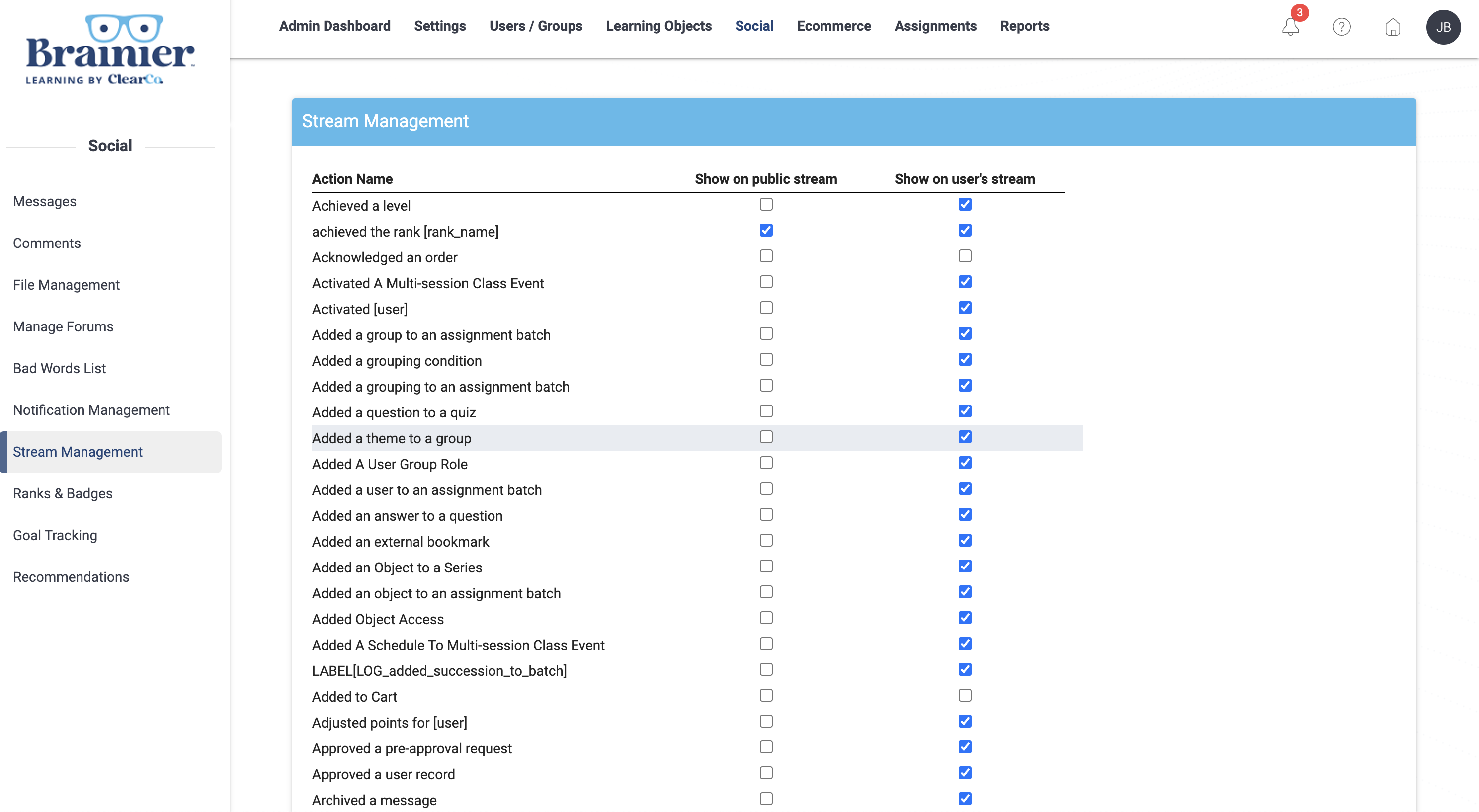The width and height of the screenshot is (1479, 812).
Task: Uncheck user's stream for Approved a user record
Action: 965,773
